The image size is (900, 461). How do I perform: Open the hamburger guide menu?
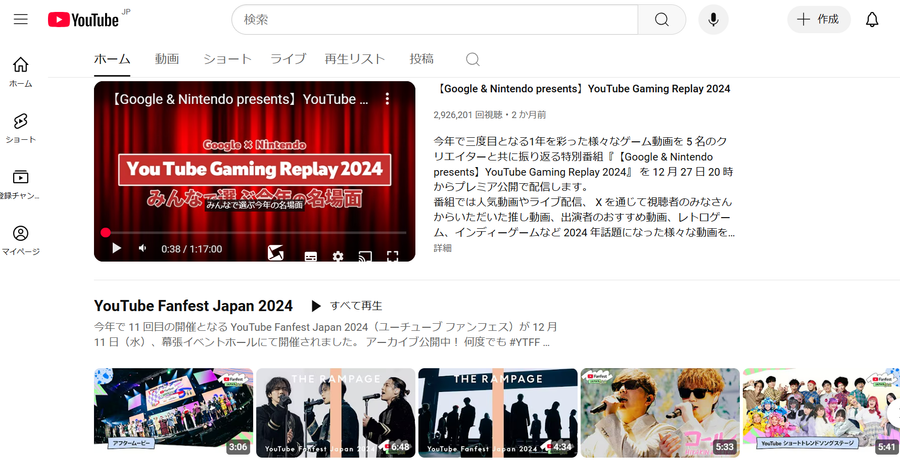pyautogui.click(x=21, y=19)
